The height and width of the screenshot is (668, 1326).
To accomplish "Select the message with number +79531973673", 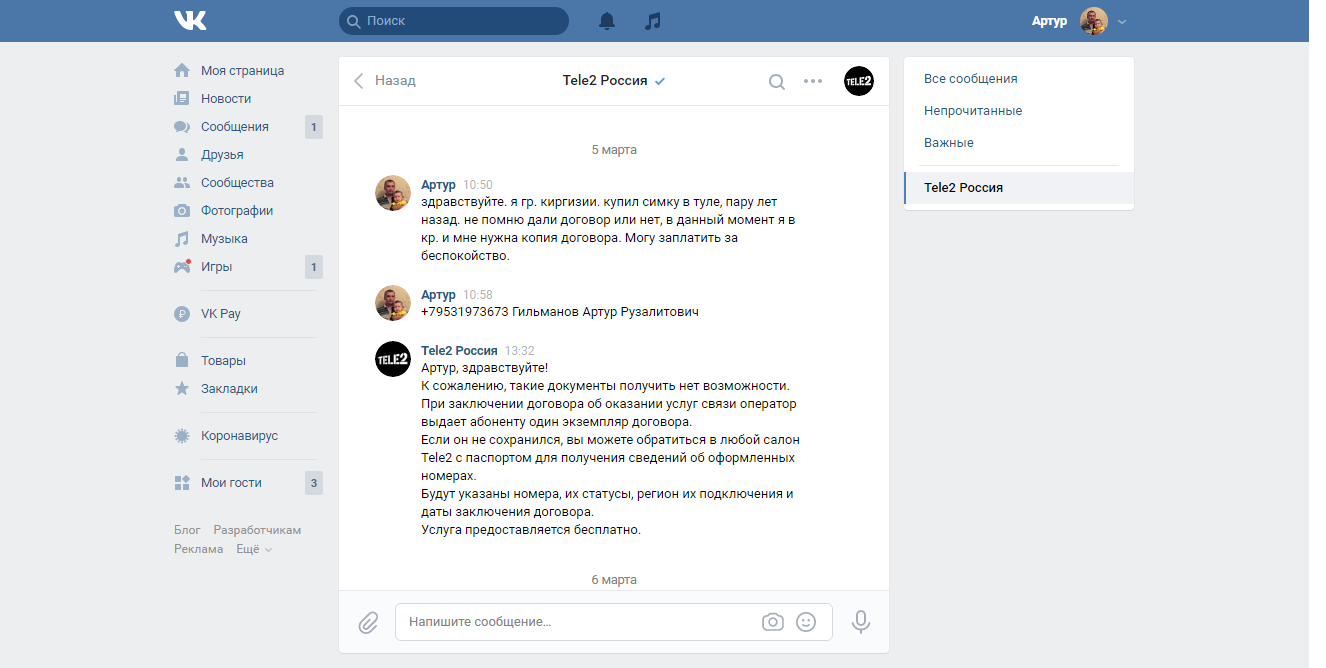I will (x=560, y=312).
